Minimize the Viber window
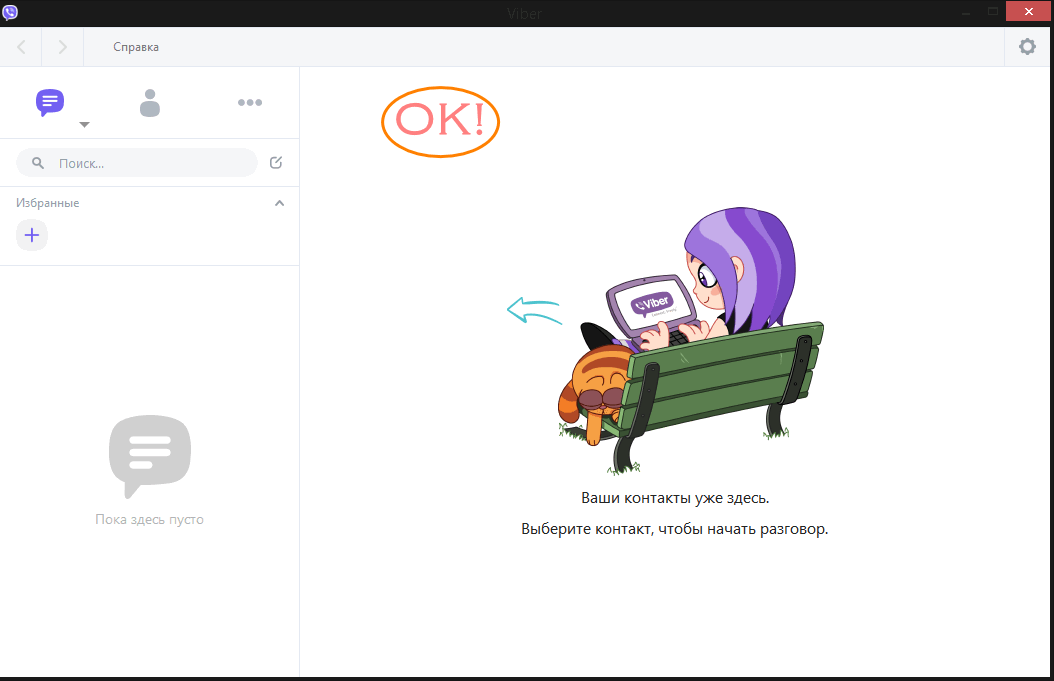 coord(966,13)
